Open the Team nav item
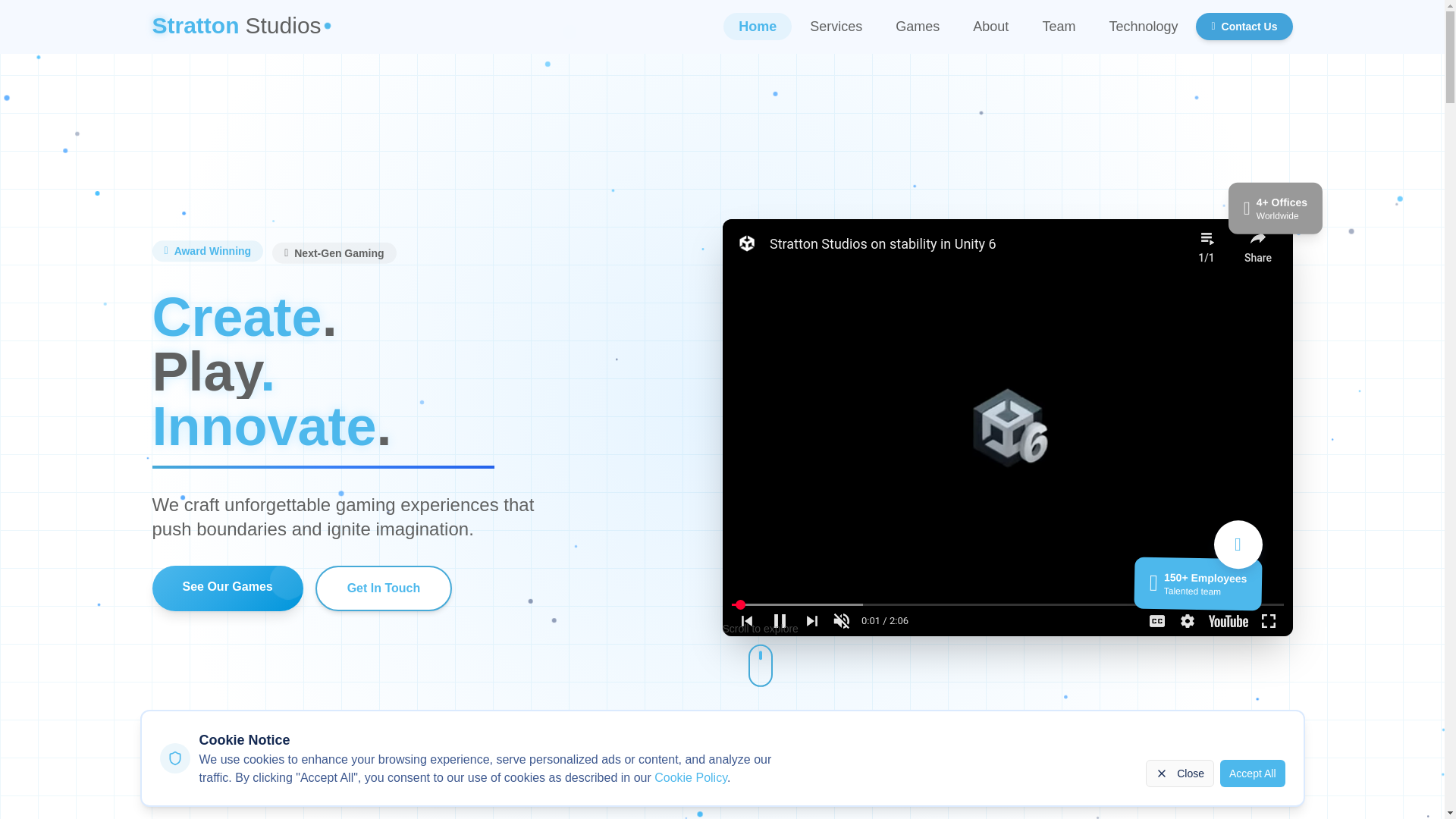The width and height of the screenshot is (1456, 819). click(1059, 27)
